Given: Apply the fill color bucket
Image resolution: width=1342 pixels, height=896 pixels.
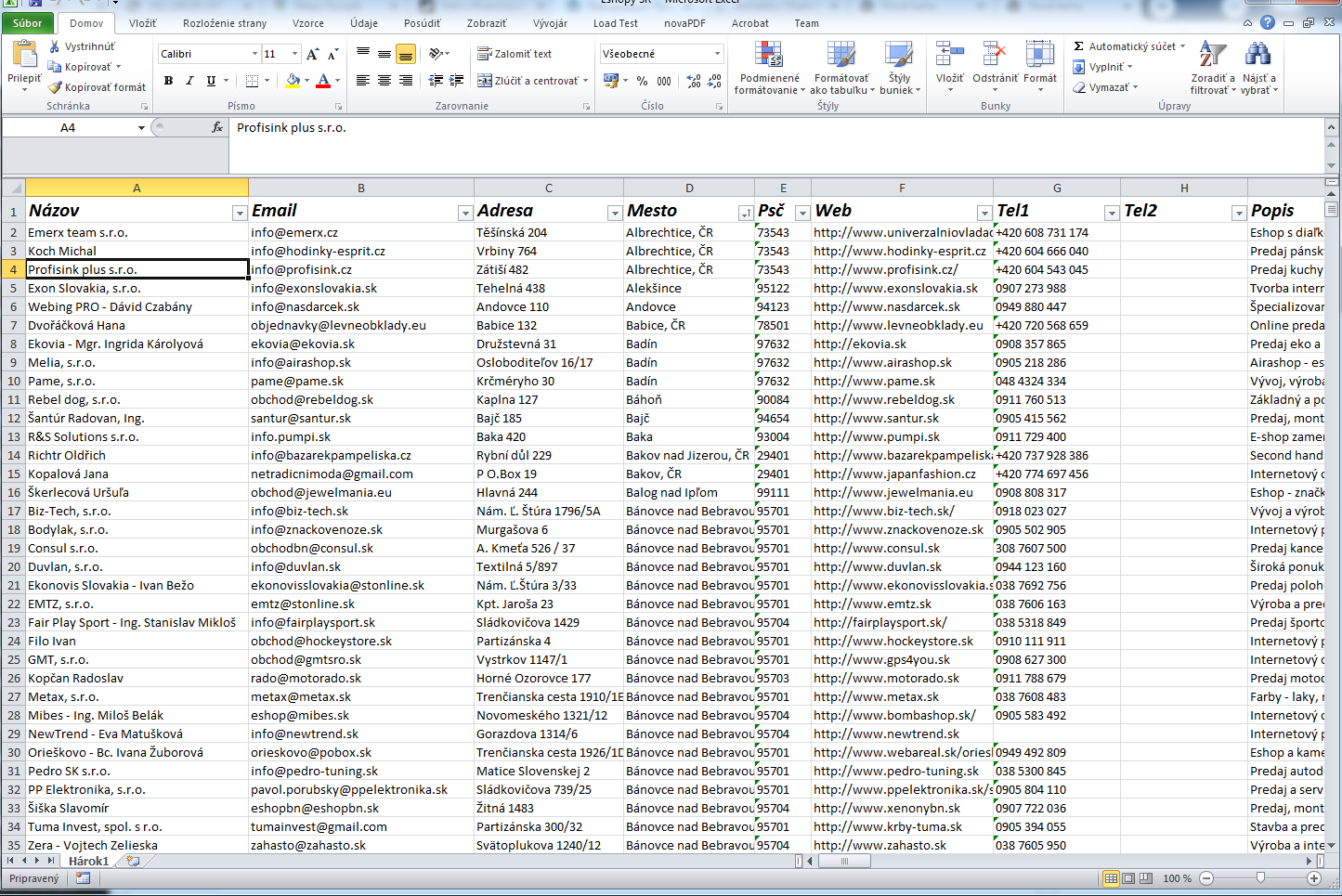Looking at the screenshot, I should point(293,81).
